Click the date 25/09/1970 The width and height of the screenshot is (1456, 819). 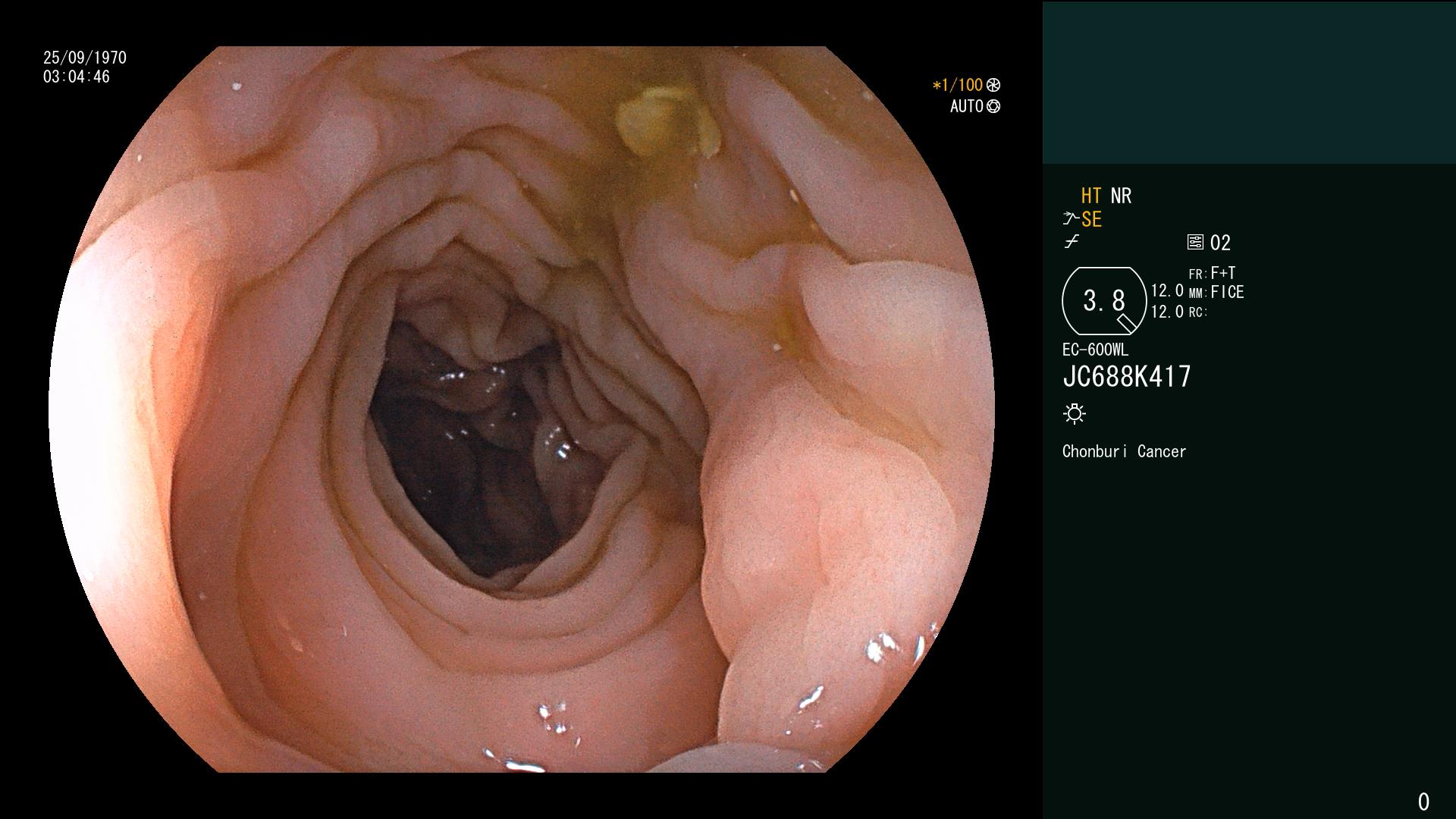(x=85, y=58)
